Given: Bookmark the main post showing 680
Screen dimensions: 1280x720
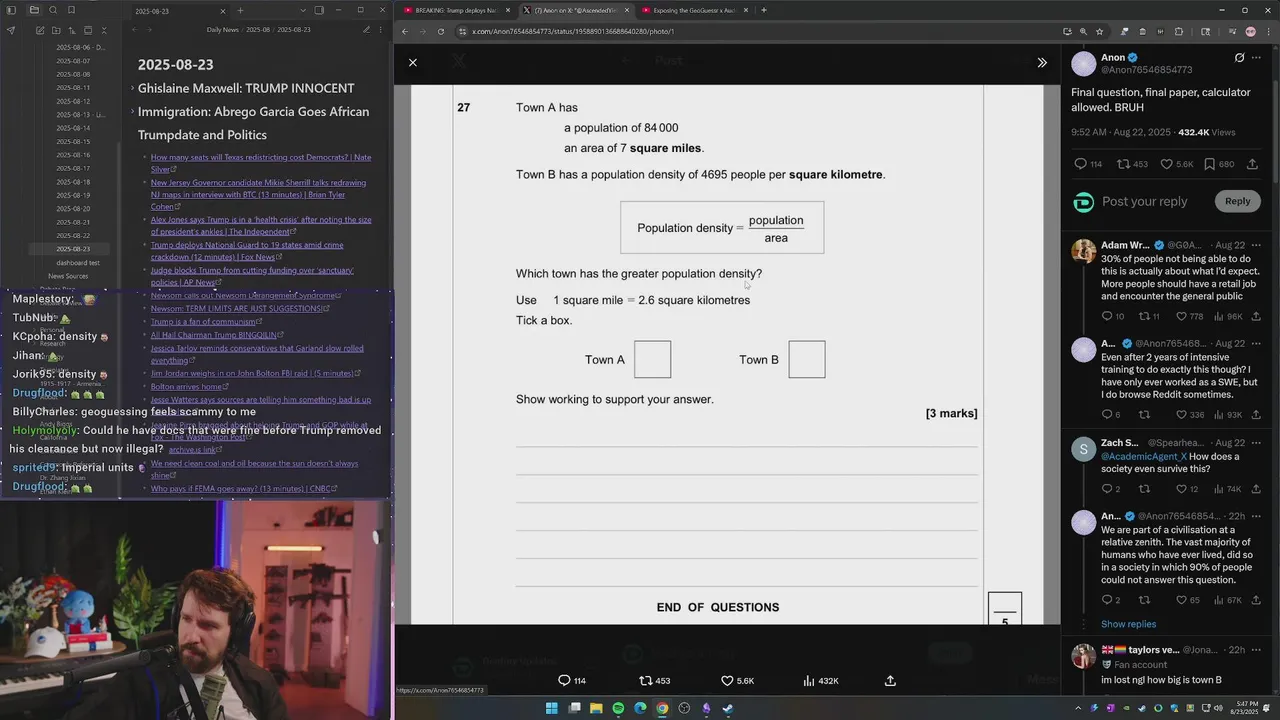Looking at the screenshot, I should (1219, 164).
